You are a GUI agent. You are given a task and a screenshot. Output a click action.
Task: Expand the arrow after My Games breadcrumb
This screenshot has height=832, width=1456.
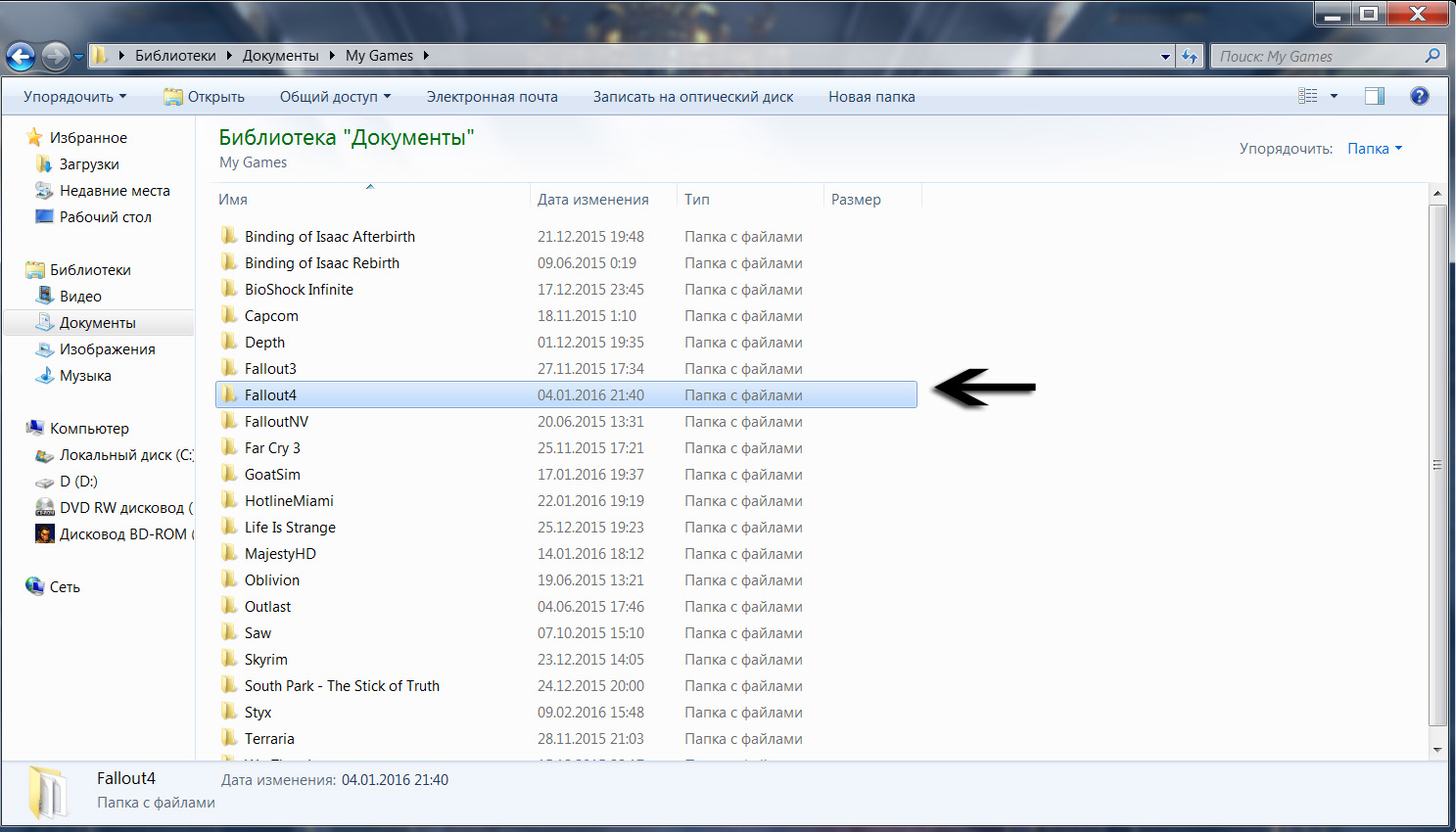click(x=427, y=56)
